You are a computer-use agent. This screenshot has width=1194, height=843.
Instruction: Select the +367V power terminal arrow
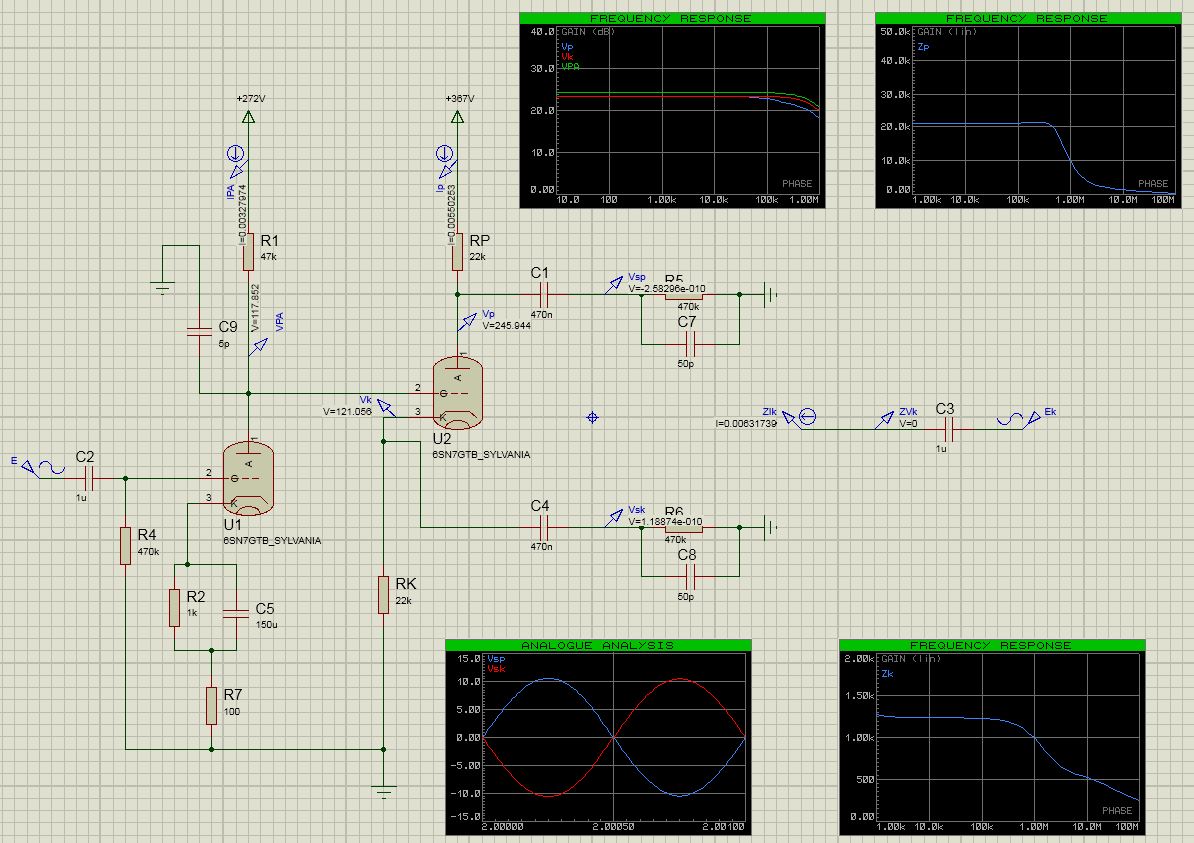[x=457, y=117]
